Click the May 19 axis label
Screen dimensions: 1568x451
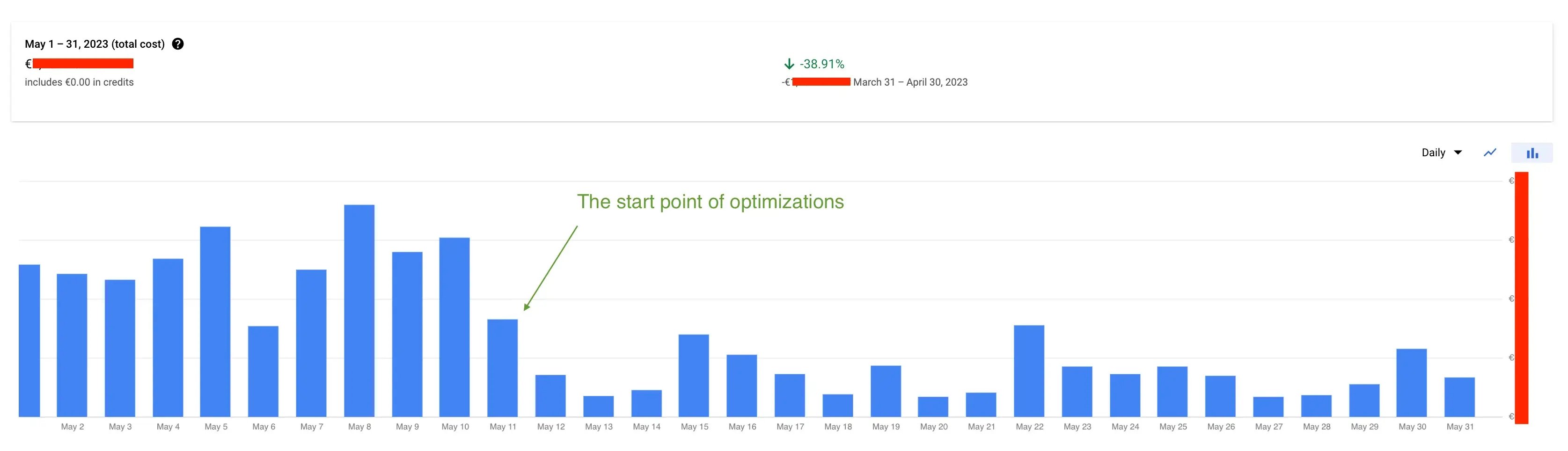886,427
